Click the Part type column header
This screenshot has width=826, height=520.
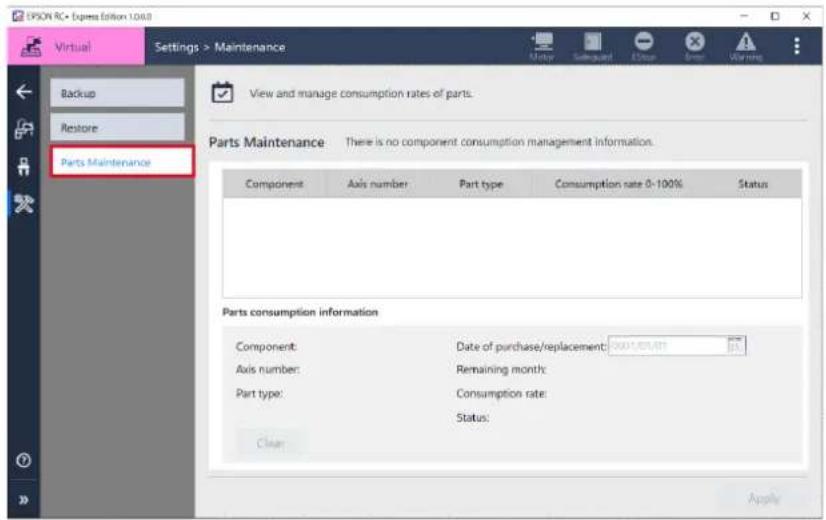[481, 184]
